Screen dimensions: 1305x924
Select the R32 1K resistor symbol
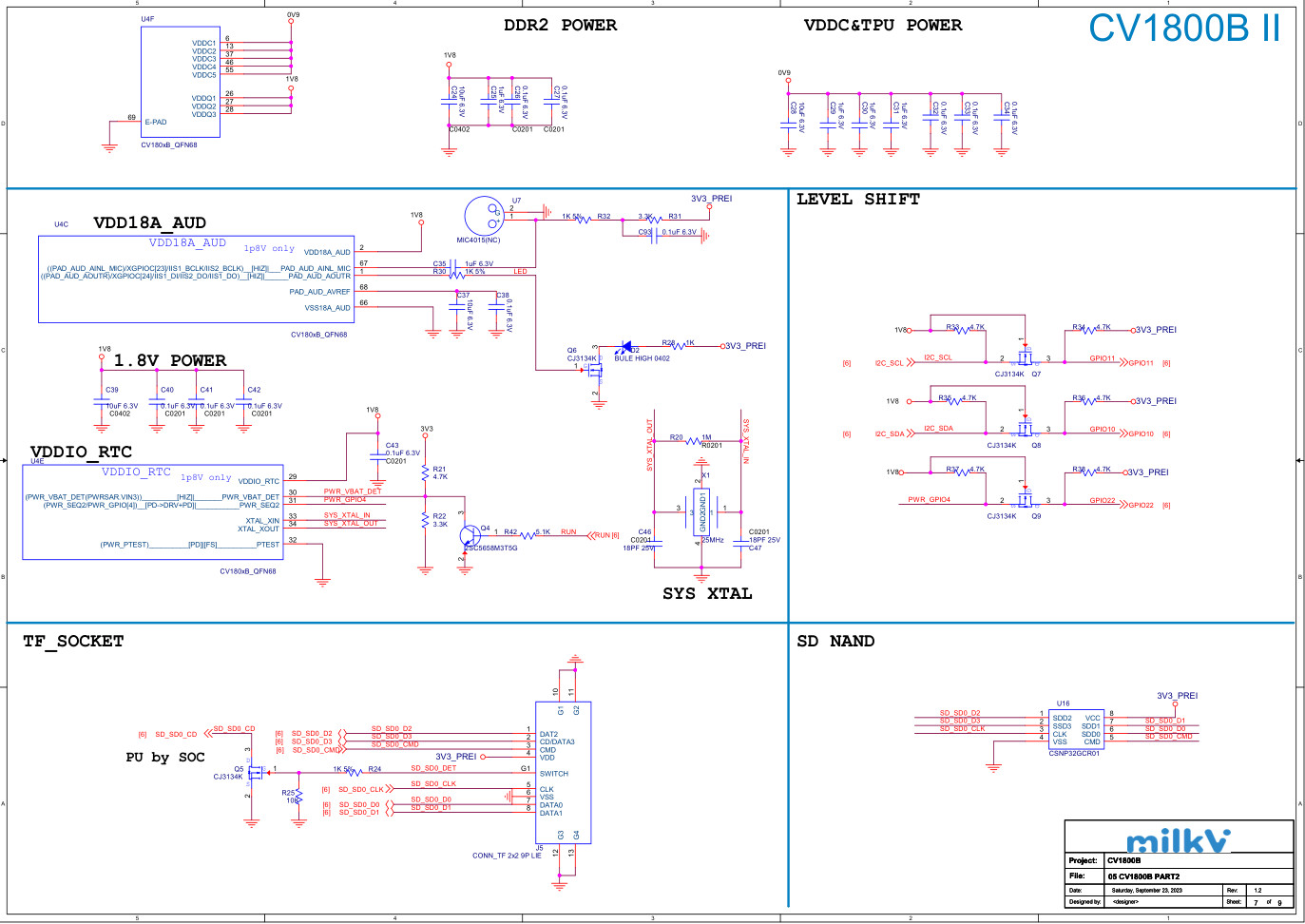click(584, 220)
